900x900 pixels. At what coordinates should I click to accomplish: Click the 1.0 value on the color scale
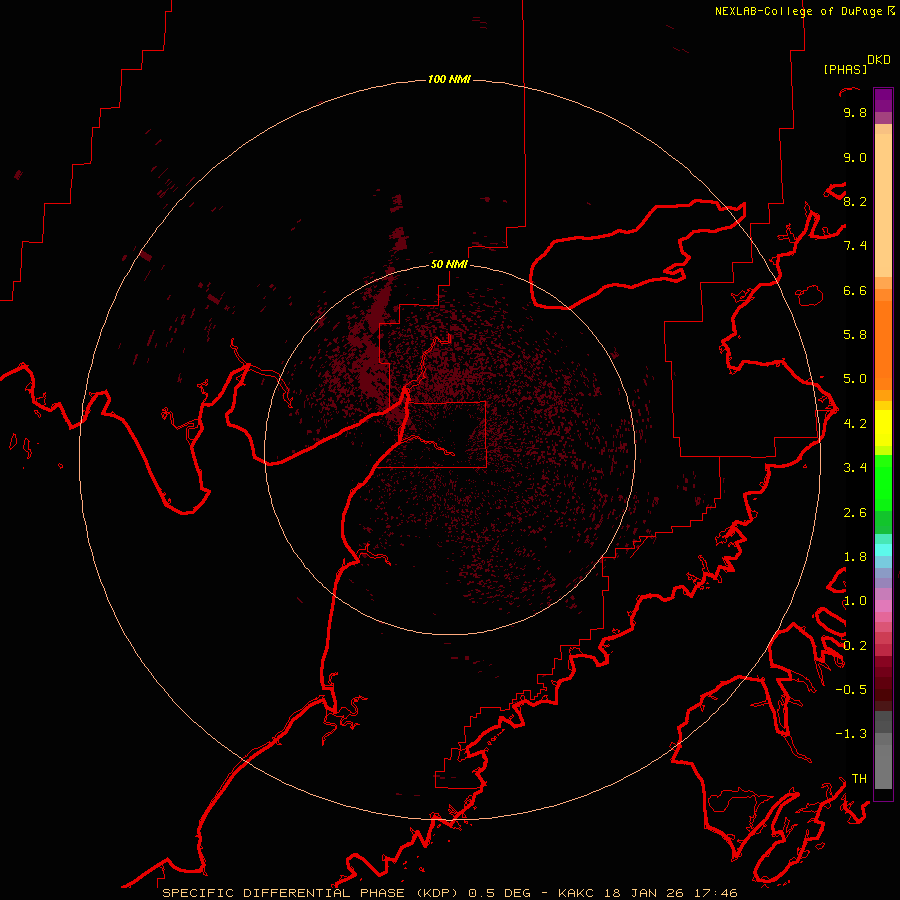[855, 601]
